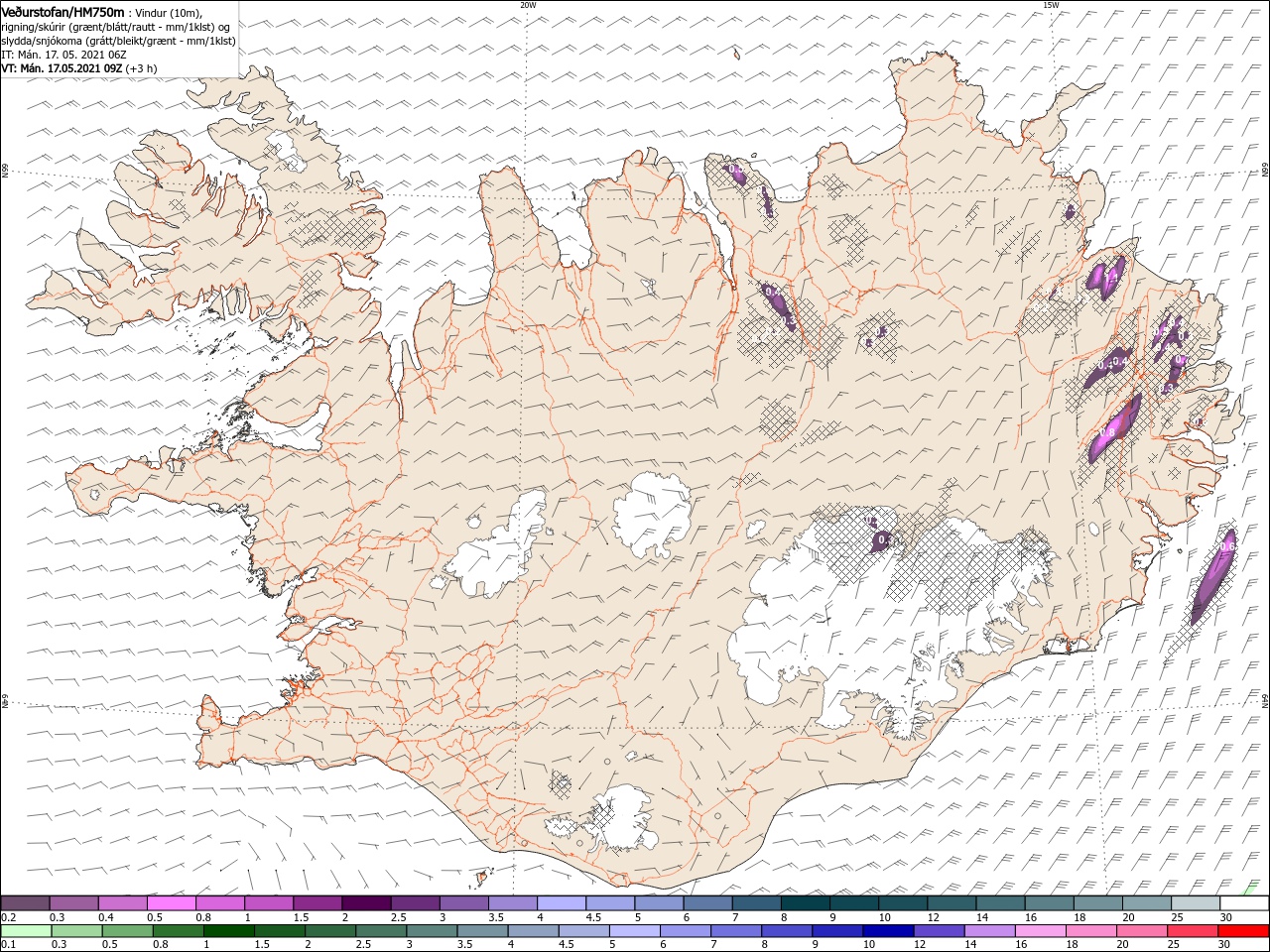The height and width of the screenshot is (952, 1270).
Task: Pick the light pink swatch labeled 16 in the lower row
Action: [1041, 931]
